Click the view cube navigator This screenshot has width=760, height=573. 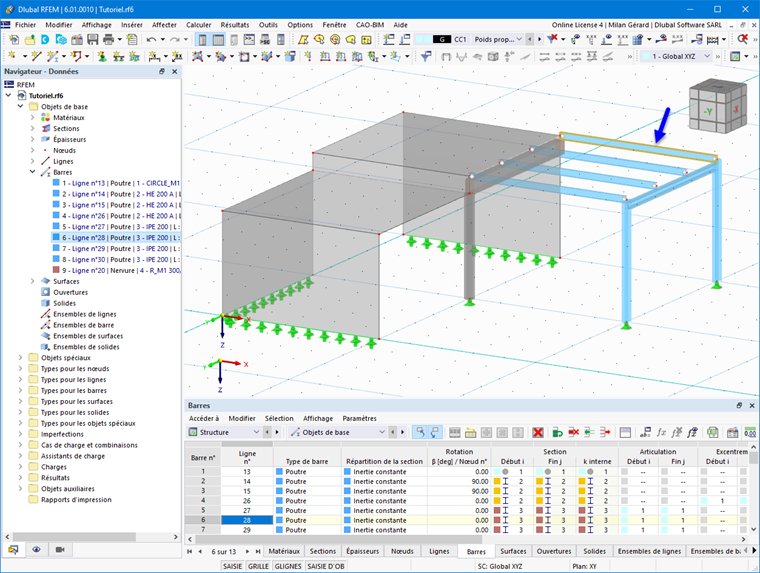(x=718, y=106)
